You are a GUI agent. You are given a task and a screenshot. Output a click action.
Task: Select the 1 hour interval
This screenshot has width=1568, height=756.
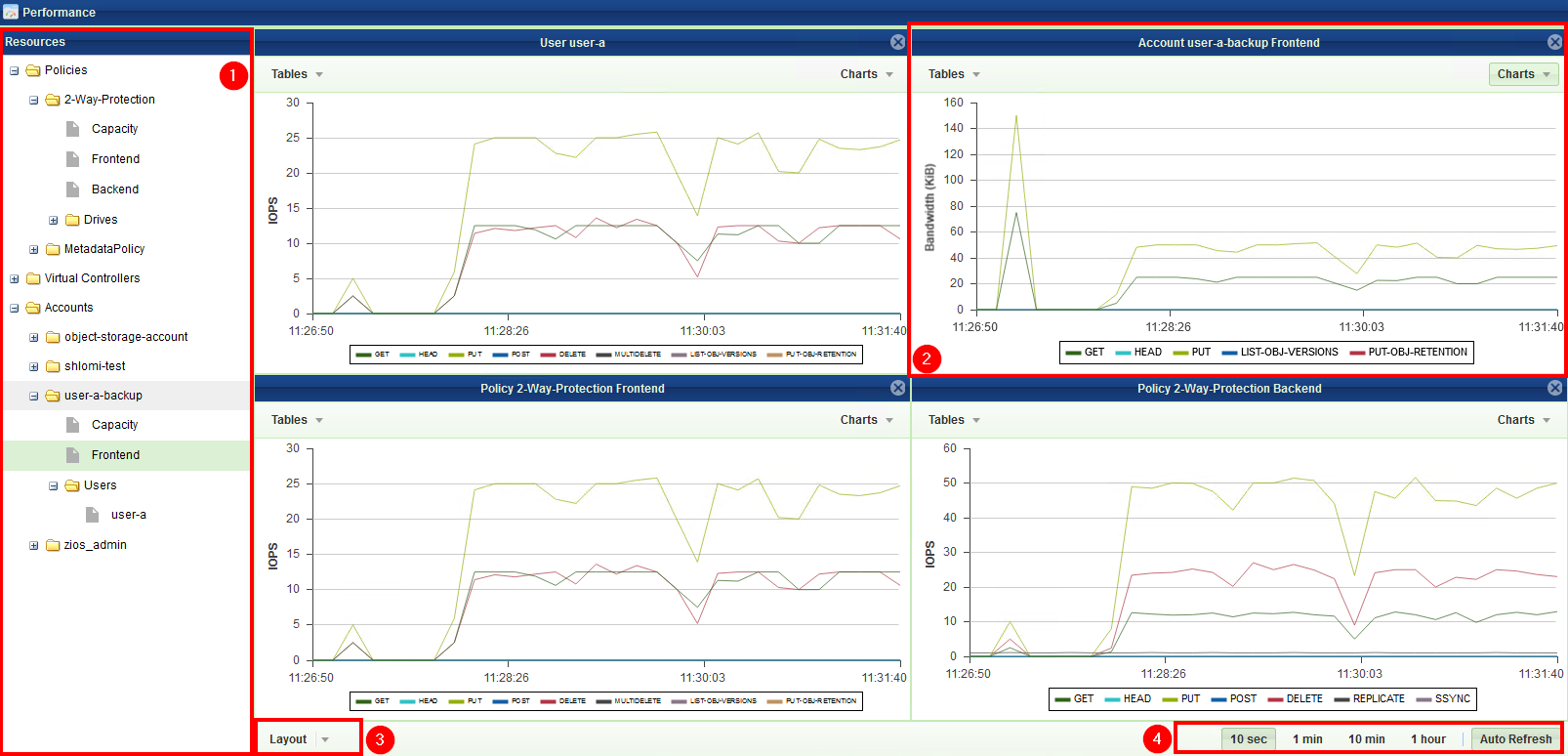click(1428, 739)
